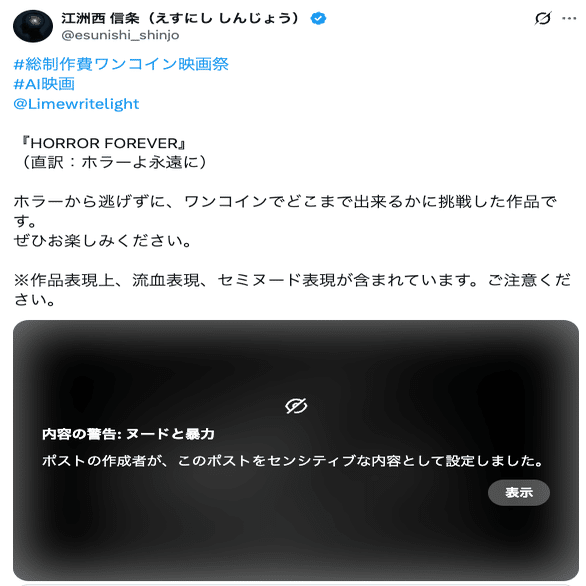The height and width of the screenshot is (586, 586).
Task: Click the ぜひお楽しみください line
Action: pos(102,240)
